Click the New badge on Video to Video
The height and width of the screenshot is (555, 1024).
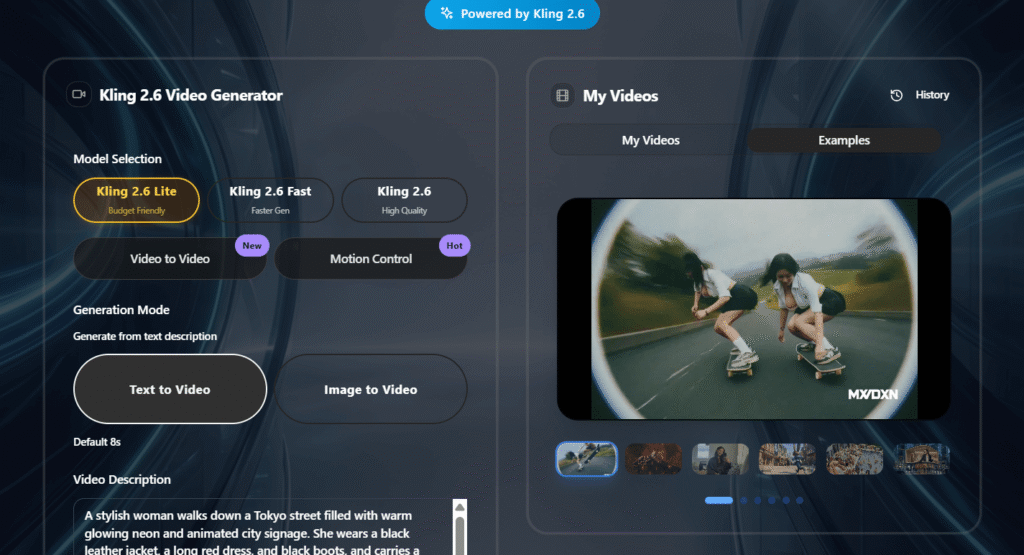pos(252,246)
